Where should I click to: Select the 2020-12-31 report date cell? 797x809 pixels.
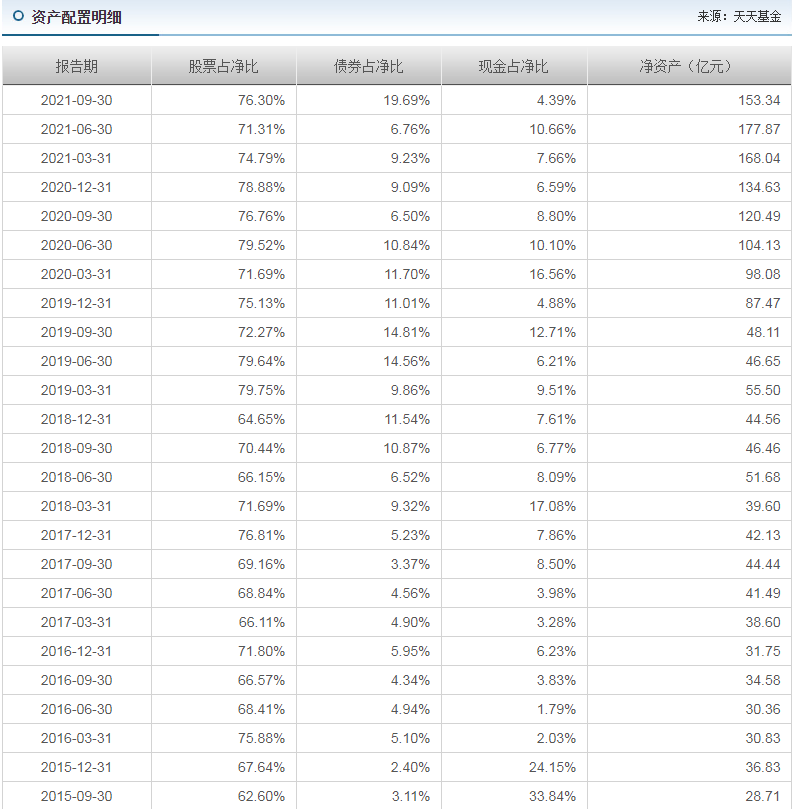coord(76,187)
